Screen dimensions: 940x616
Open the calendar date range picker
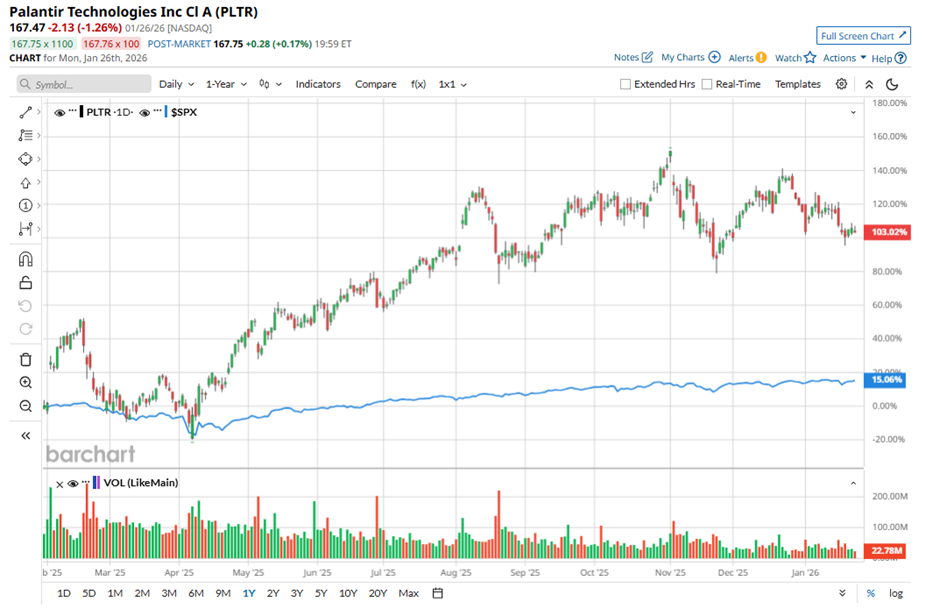click(x=437, y=593)
